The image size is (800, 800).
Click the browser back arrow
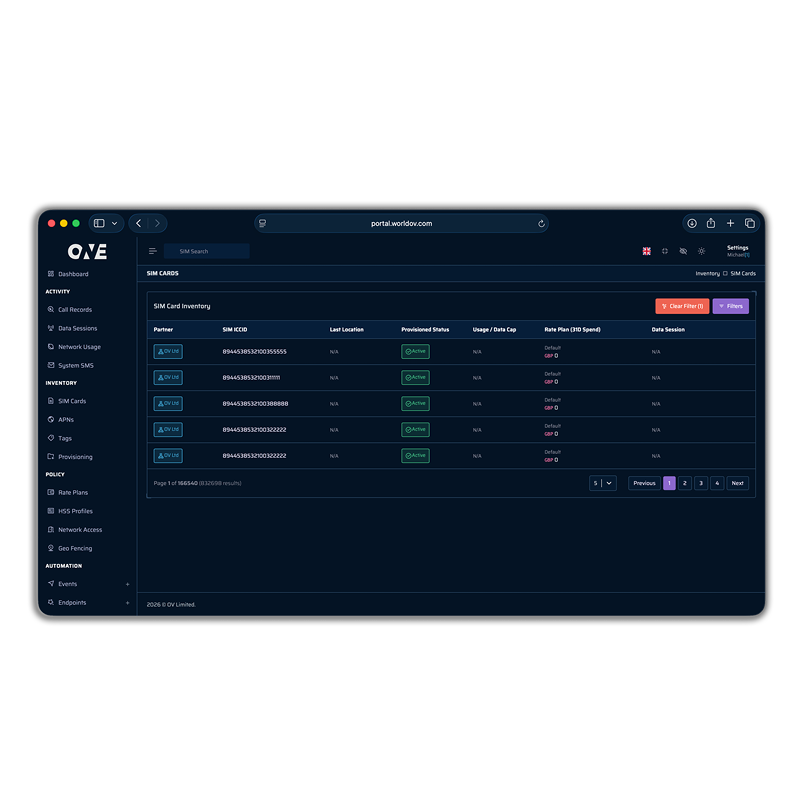click(x=139, y=223)
